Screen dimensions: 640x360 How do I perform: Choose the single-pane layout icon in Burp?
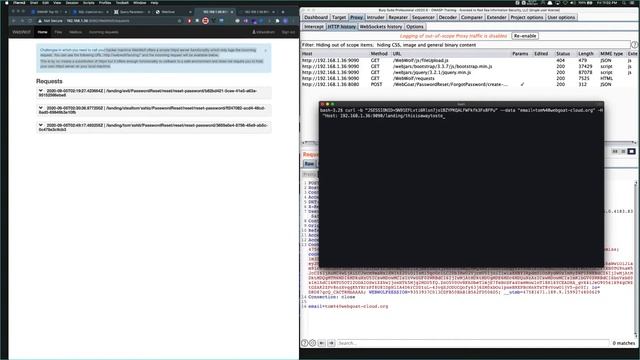pos(631,151)
